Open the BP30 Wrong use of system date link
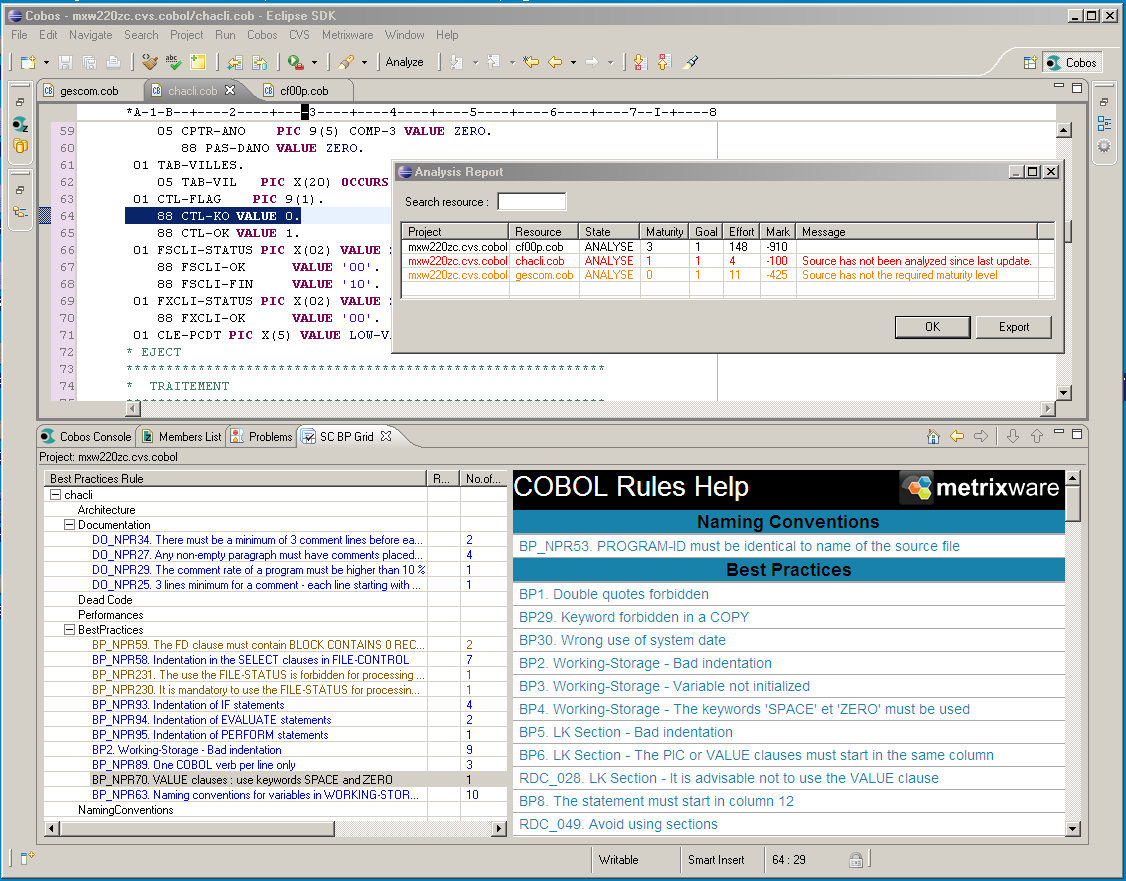The image size is (1126, 881). 622,640
